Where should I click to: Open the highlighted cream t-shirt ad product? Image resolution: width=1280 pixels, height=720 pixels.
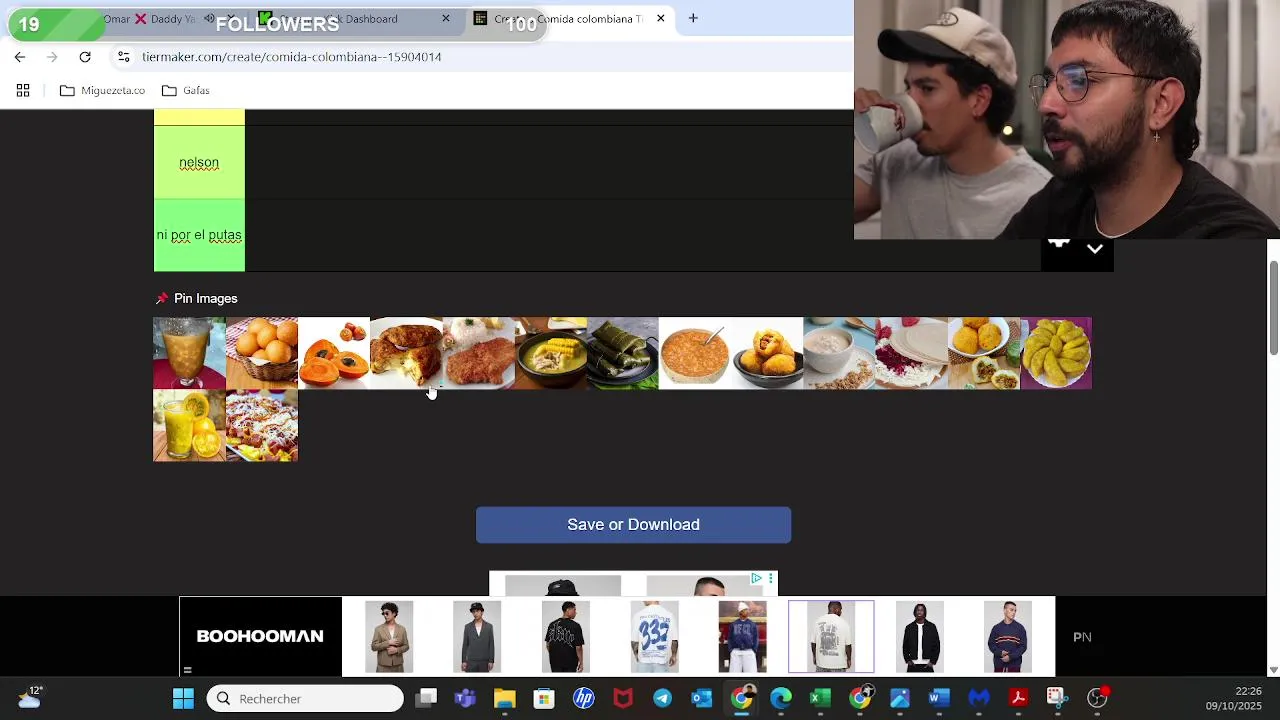(x=831, y=637)
